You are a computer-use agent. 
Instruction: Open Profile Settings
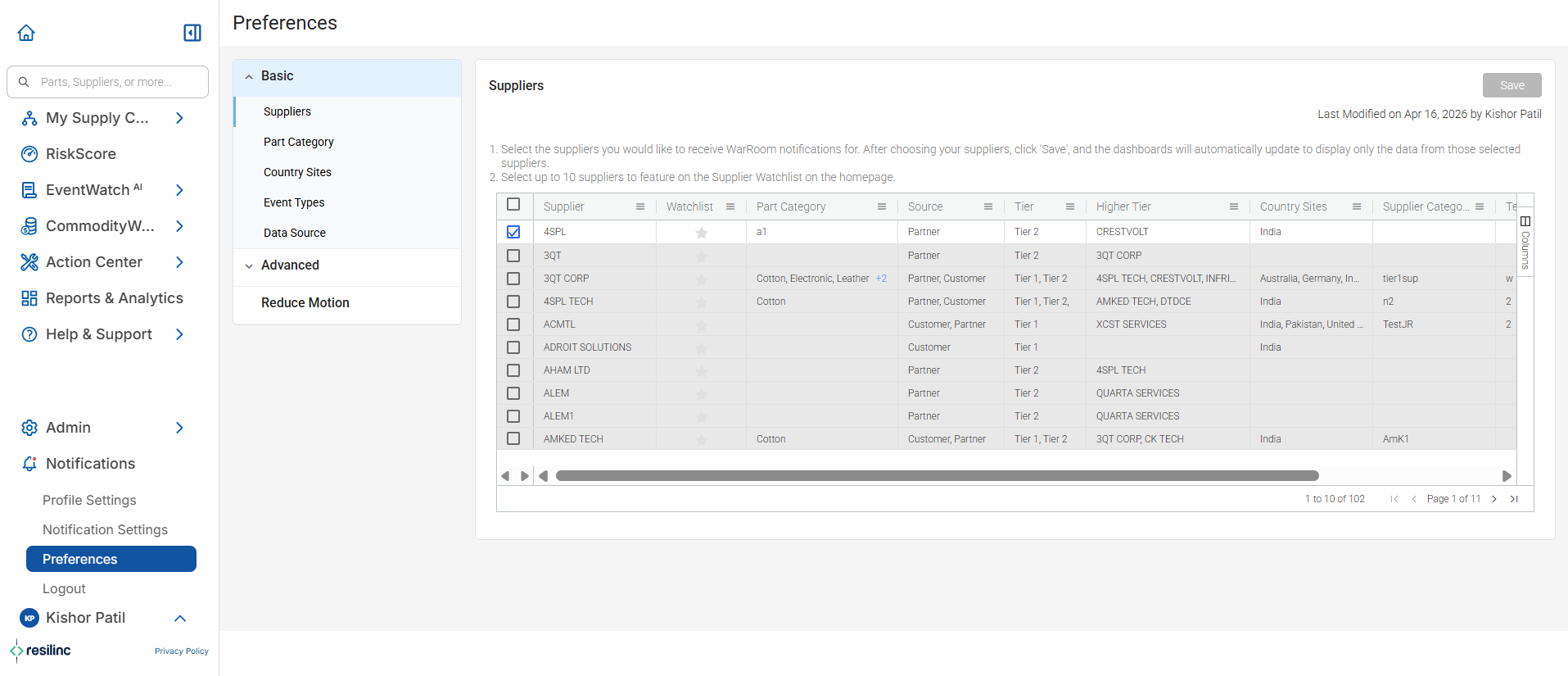pyautogui.click(x=89, y=500)
